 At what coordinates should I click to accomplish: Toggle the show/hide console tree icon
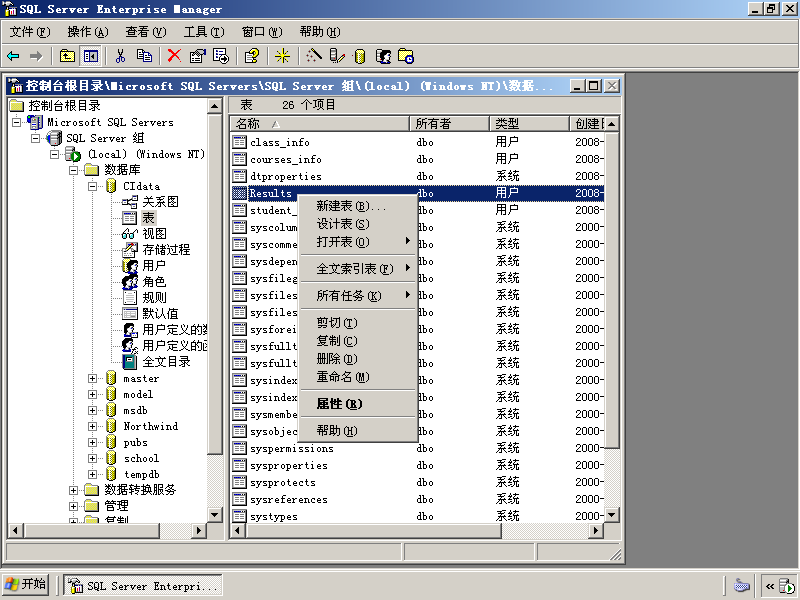[91, 56]
